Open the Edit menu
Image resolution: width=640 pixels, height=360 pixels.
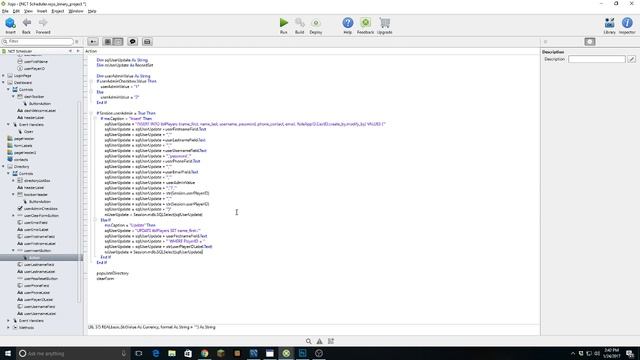point(16,11)
